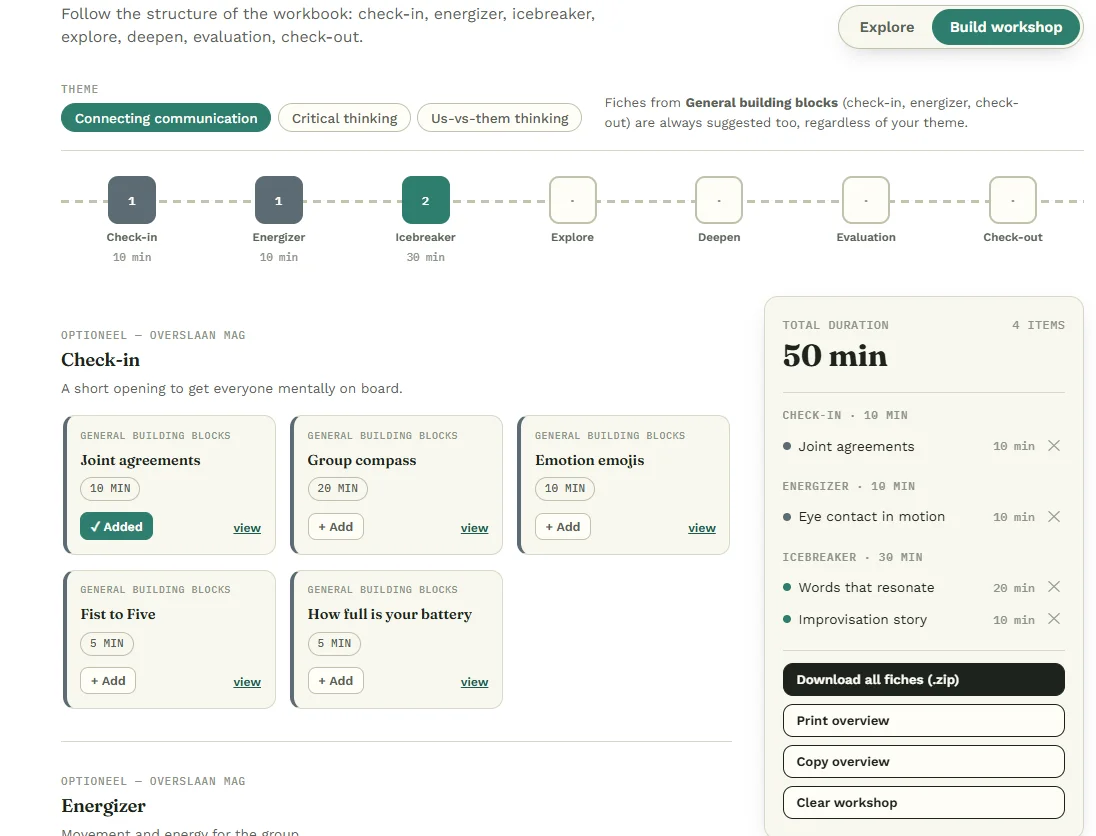The width and height of the screenshot is (1096, 836).
Task: Remove Improvisation story from summary
Action: click(x=1054, y=619)
